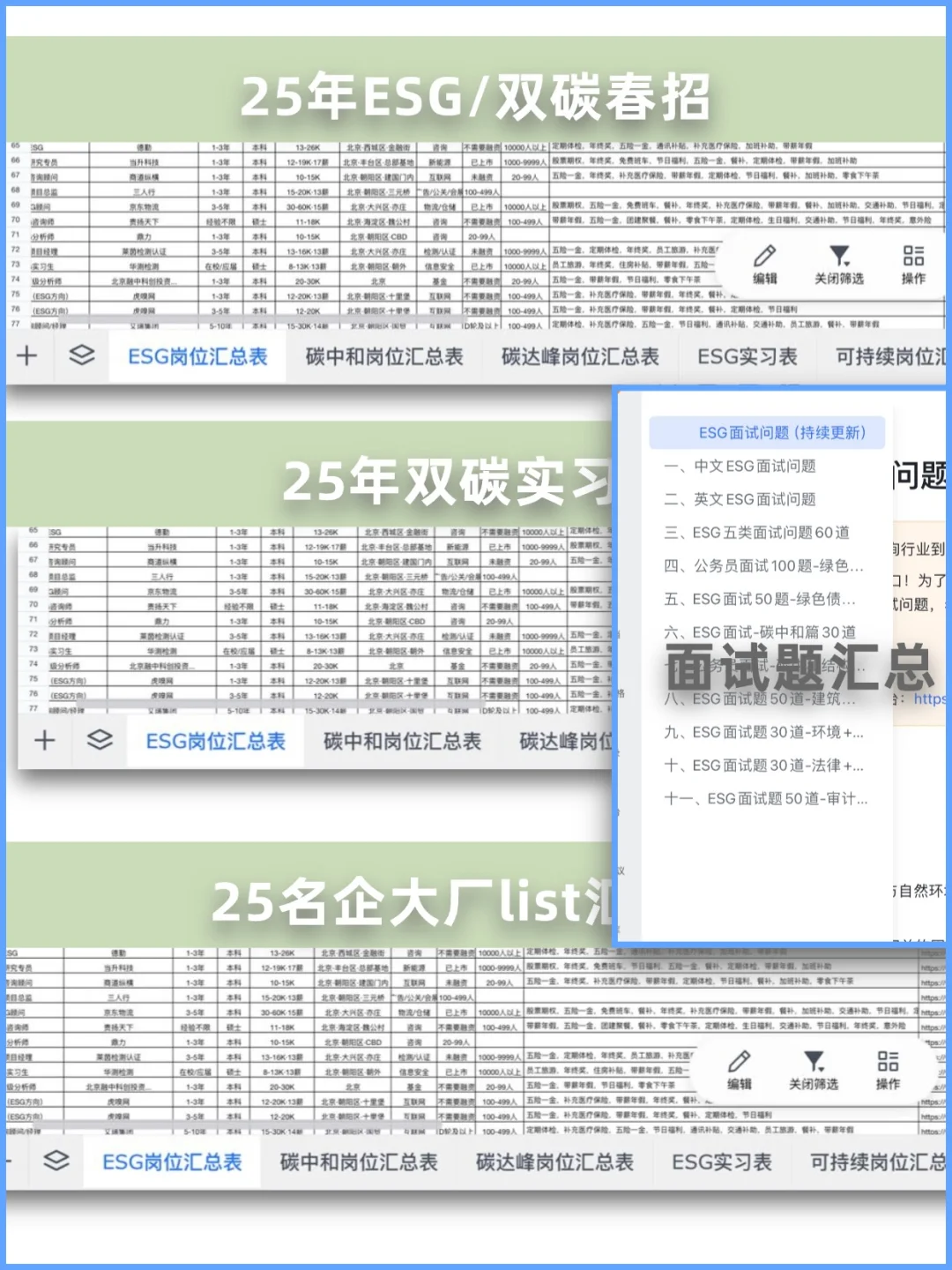Open sheet list icon in 名企大厂list spreadsheet

click(x=56, y=1161)
